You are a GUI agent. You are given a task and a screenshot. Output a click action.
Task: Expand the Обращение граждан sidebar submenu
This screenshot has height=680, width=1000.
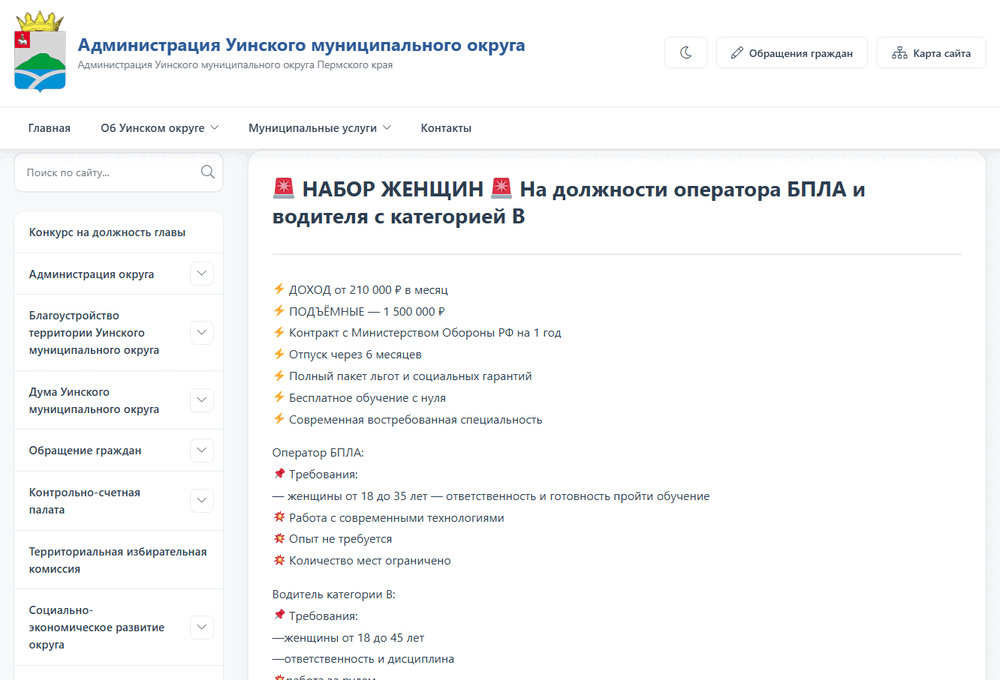tap(202, 450)
